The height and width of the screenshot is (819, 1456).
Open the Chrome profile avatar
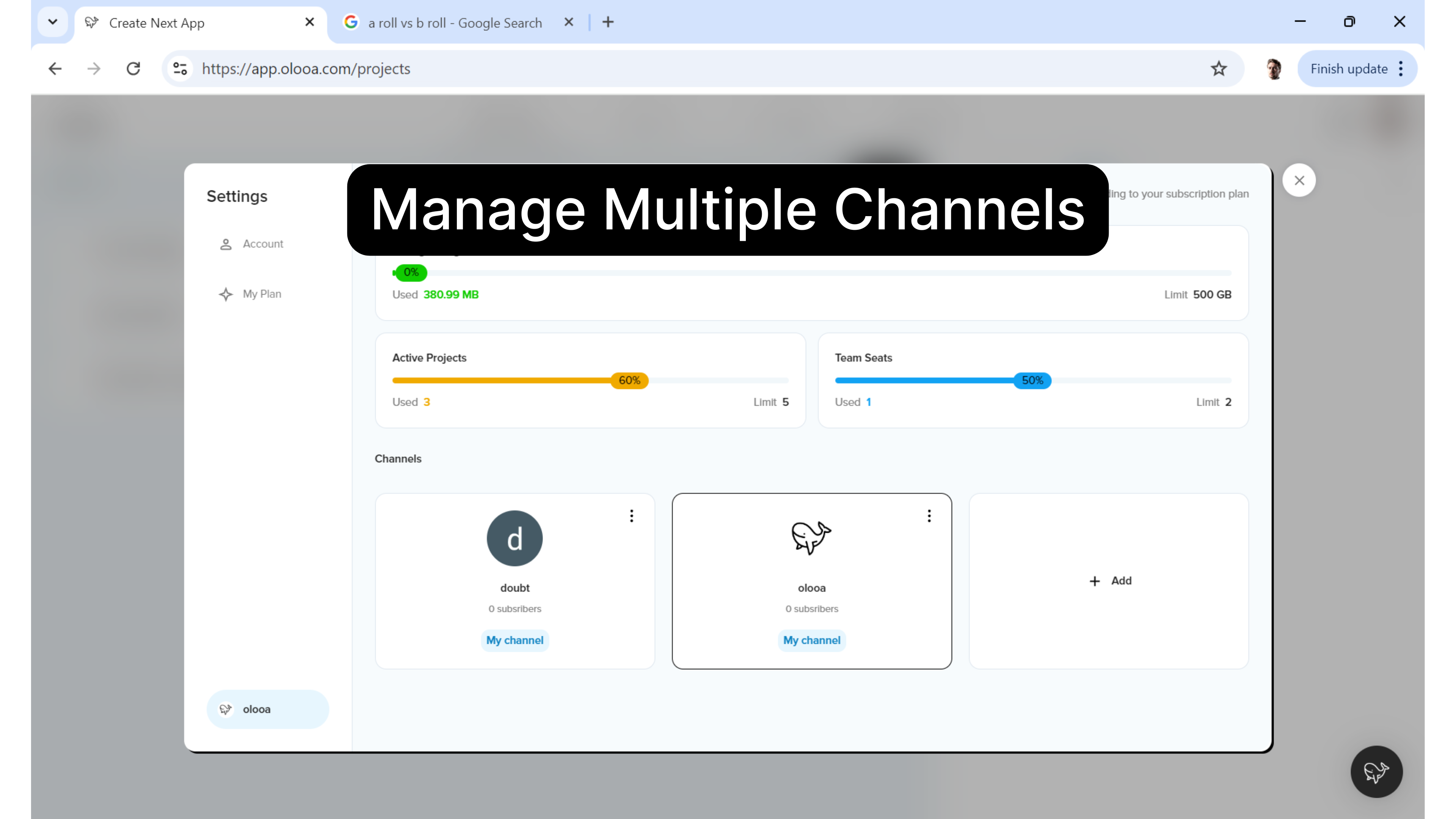click(1274, 69)
